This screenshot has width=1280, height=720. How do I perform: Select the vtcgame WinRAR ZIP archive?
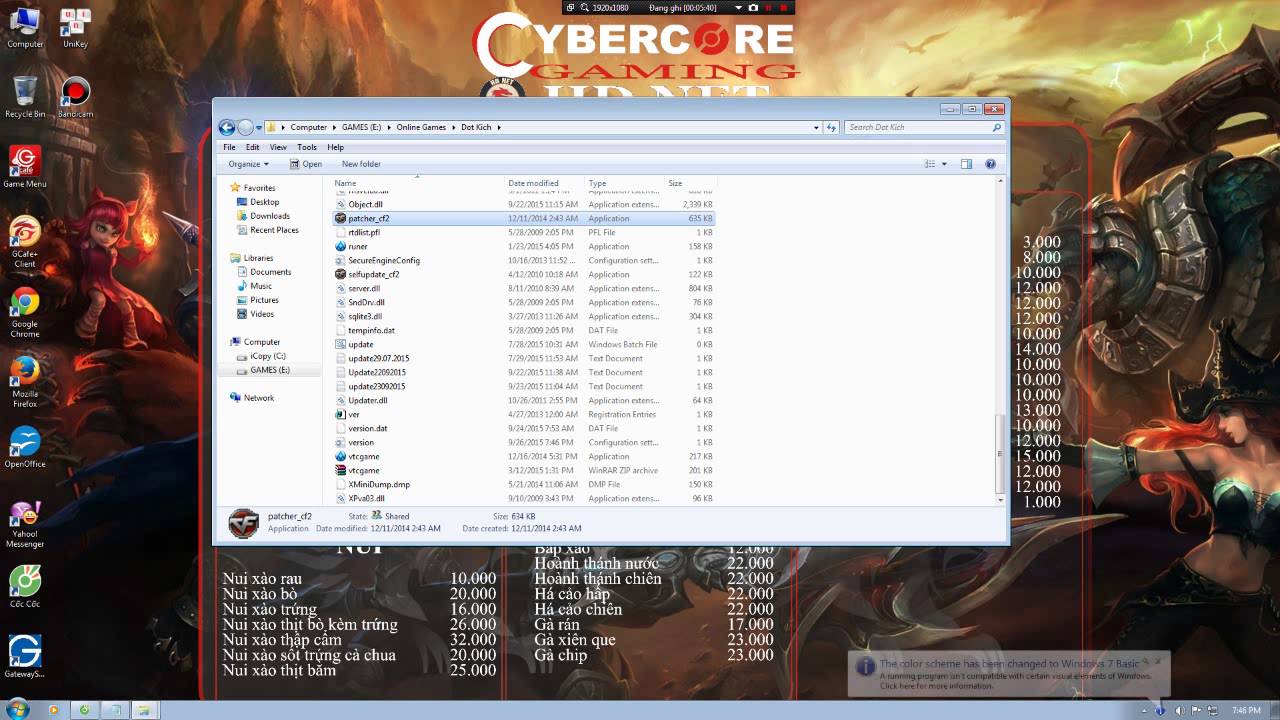524,470
